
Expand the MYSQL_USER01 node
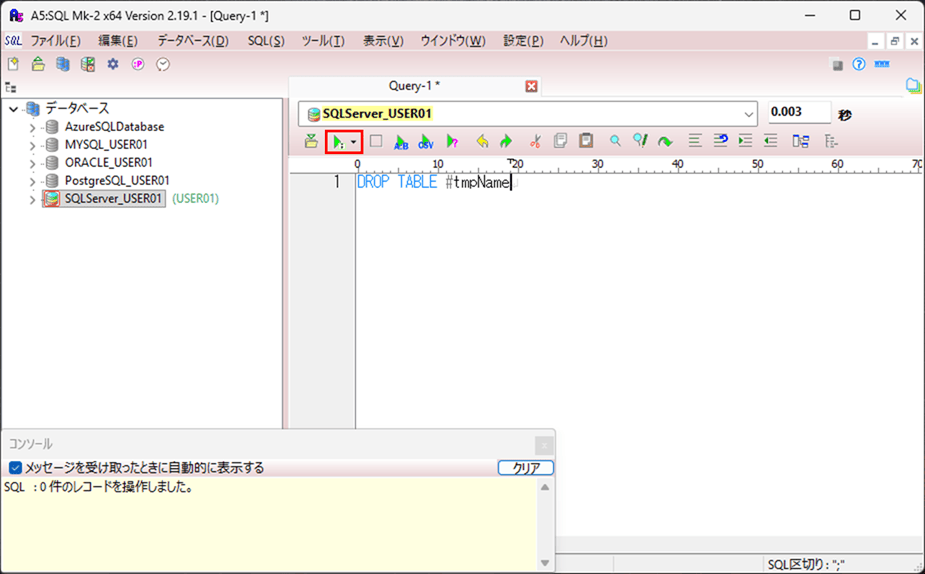(32, 145)
